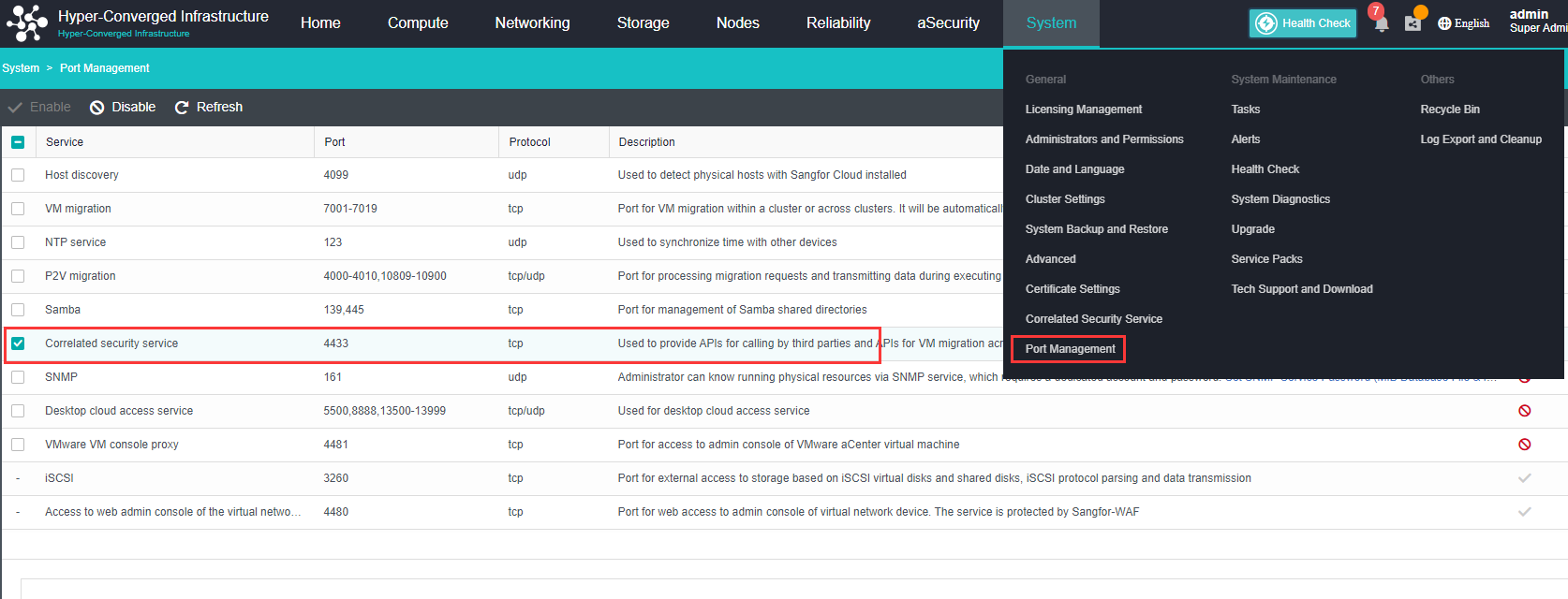Click the Refresh icon in toolbar

[182, 108]
